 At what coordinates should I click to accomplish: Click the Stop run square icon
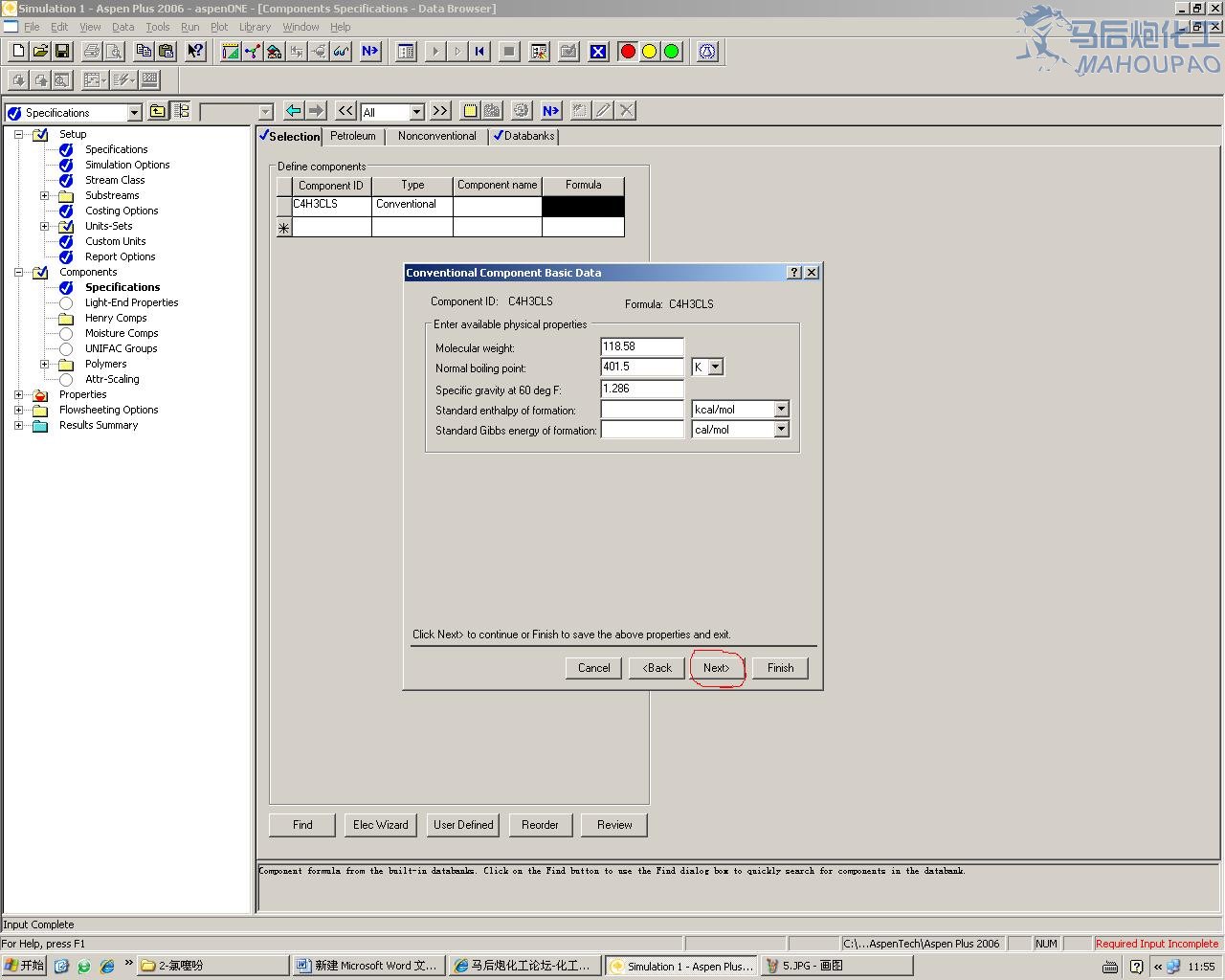(x=509, y=52)
